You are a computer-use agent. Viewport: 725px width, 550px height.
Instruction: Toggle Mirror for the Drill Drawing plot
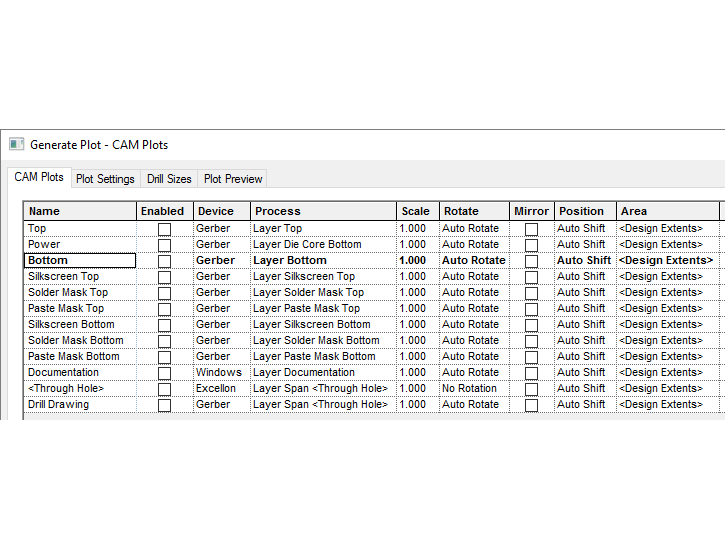coord(531,405)
